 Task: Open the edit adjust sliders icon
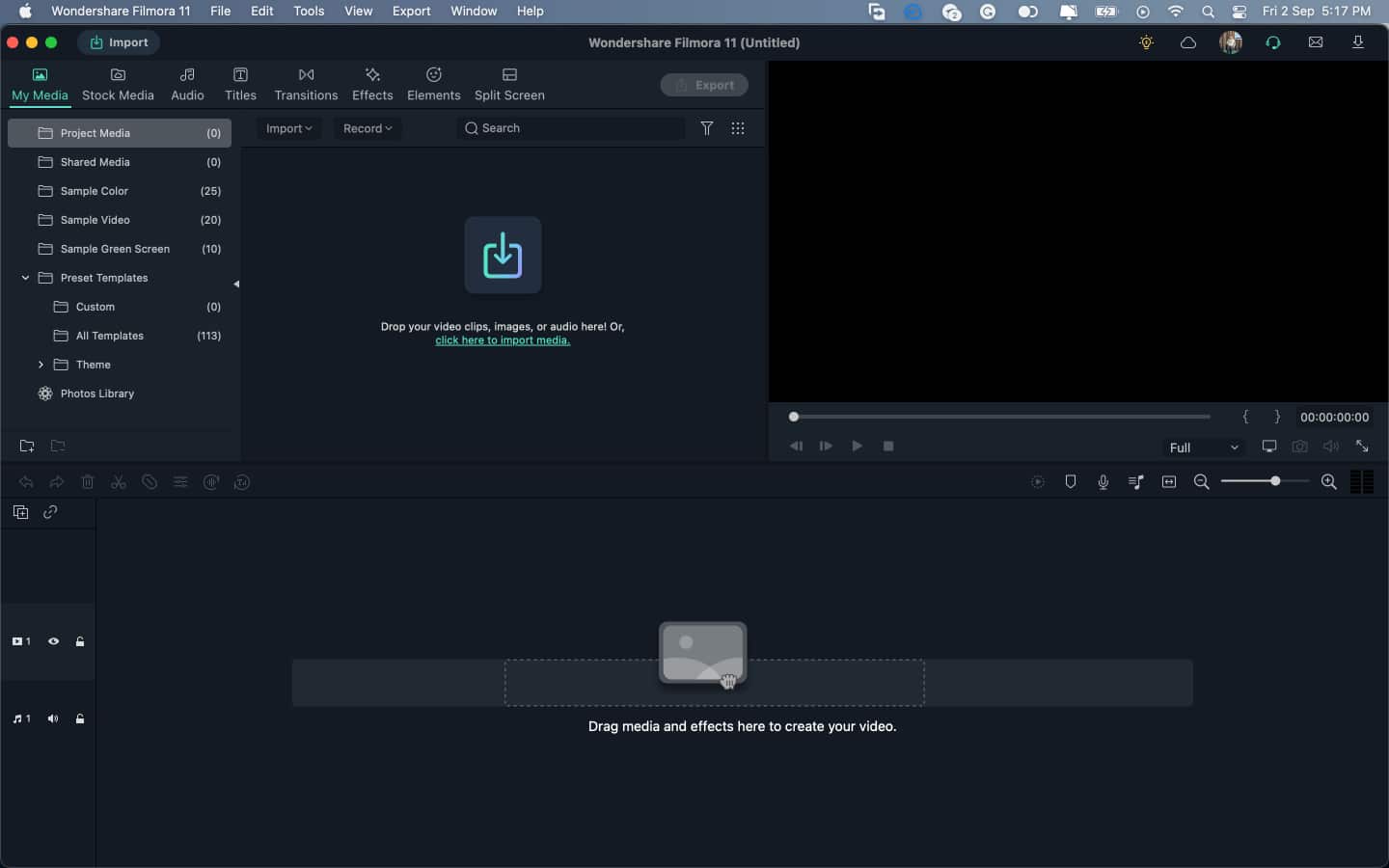[180, 482]
